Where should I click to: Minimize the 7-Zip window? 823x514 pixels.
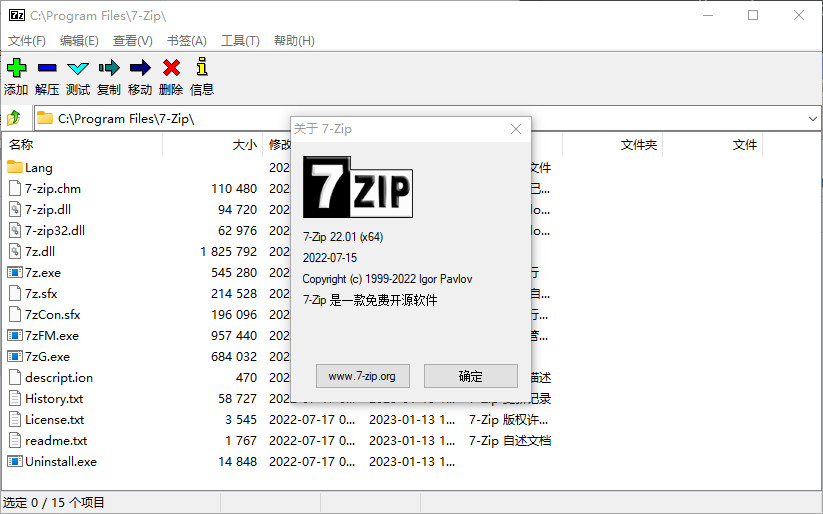point(708,15)
